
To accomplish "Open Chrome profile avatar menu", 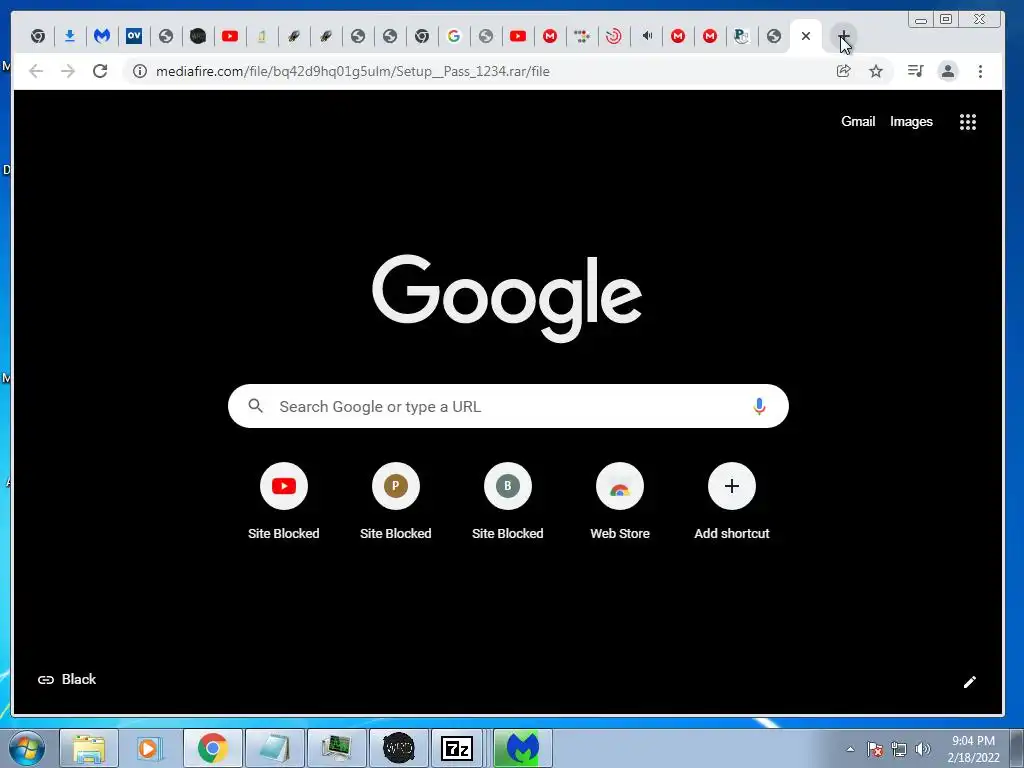I will [948, 71].
